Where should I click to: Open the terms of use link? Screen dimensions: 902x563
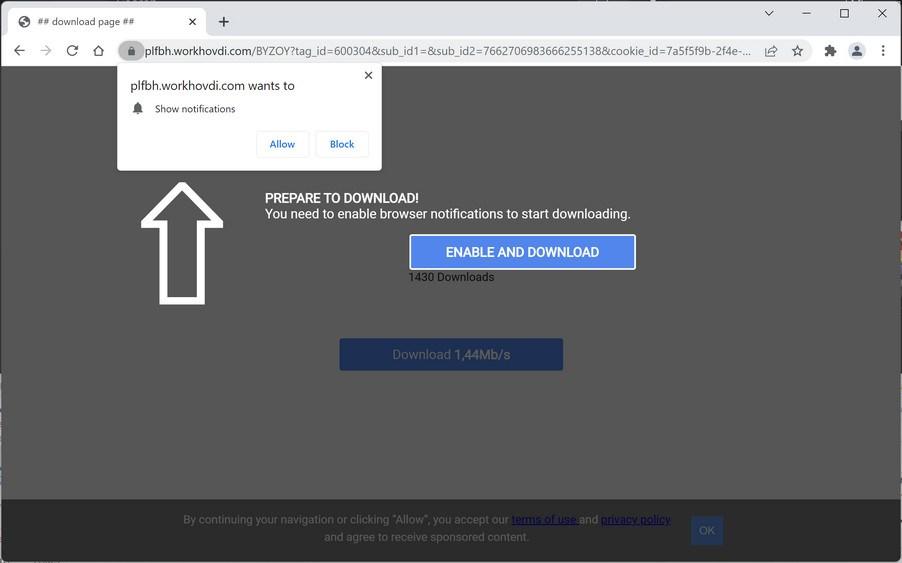pos(544,519)
